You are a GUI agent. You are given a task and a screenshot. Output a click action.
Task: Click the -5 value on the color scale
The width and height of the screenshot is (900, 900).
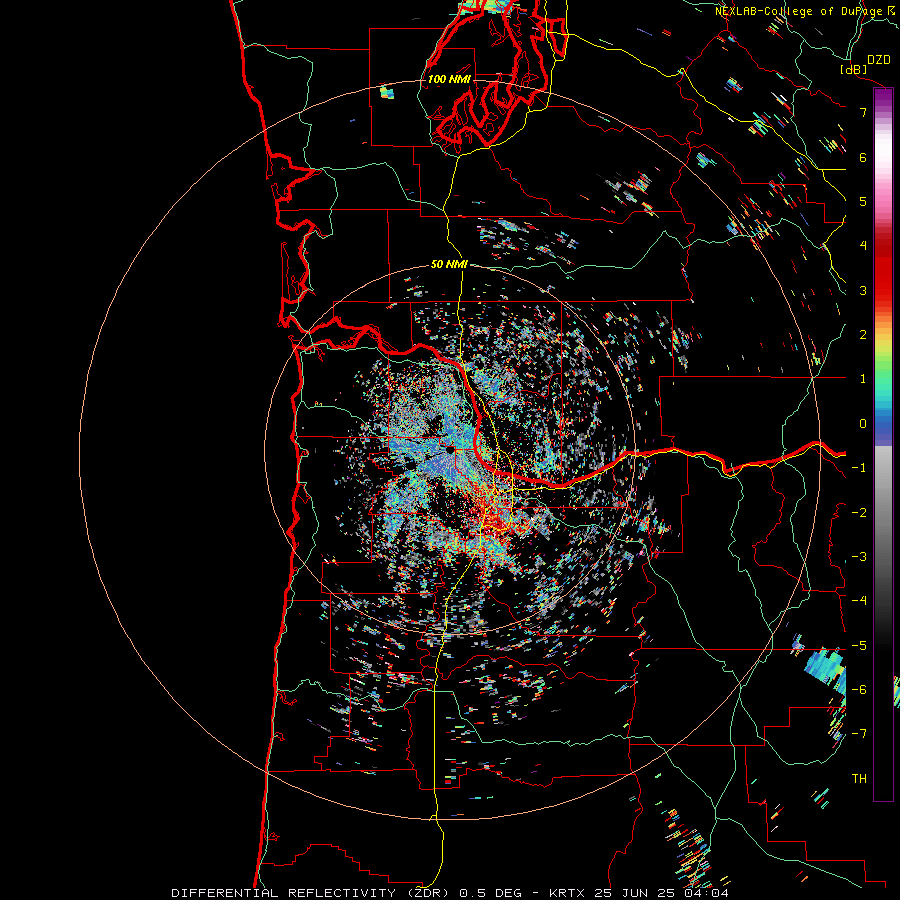(859, 646)
